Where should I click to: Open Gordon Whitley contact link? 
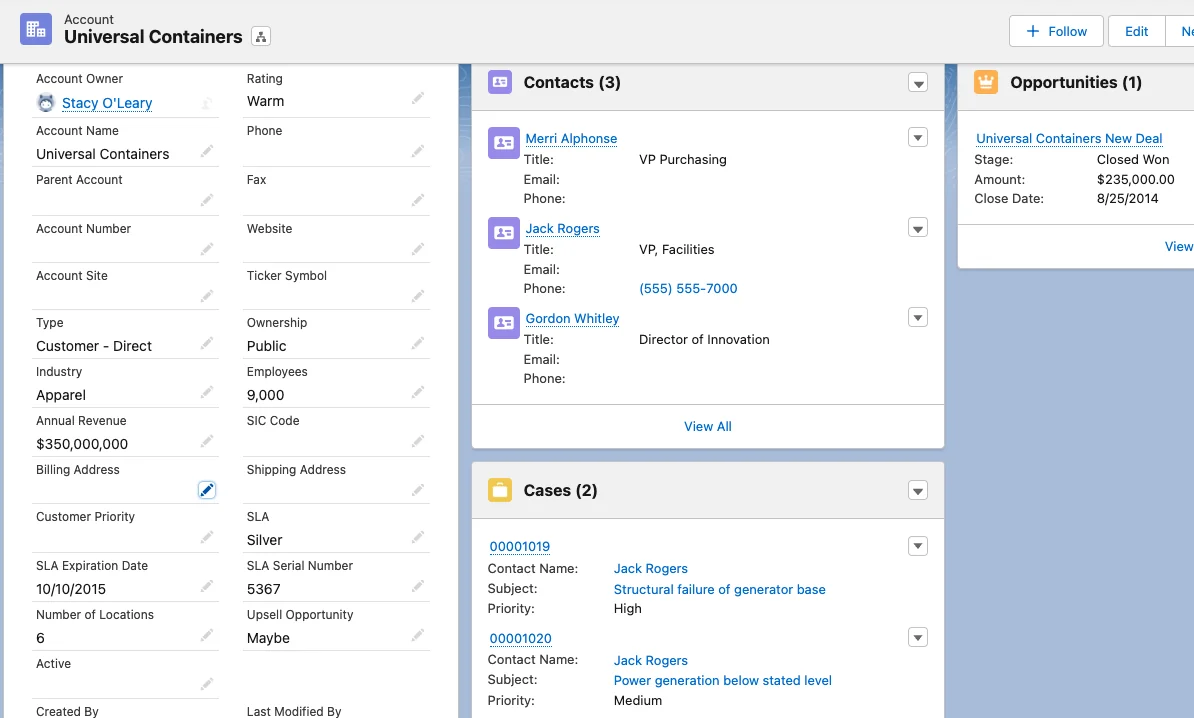(x=572, y=318)
